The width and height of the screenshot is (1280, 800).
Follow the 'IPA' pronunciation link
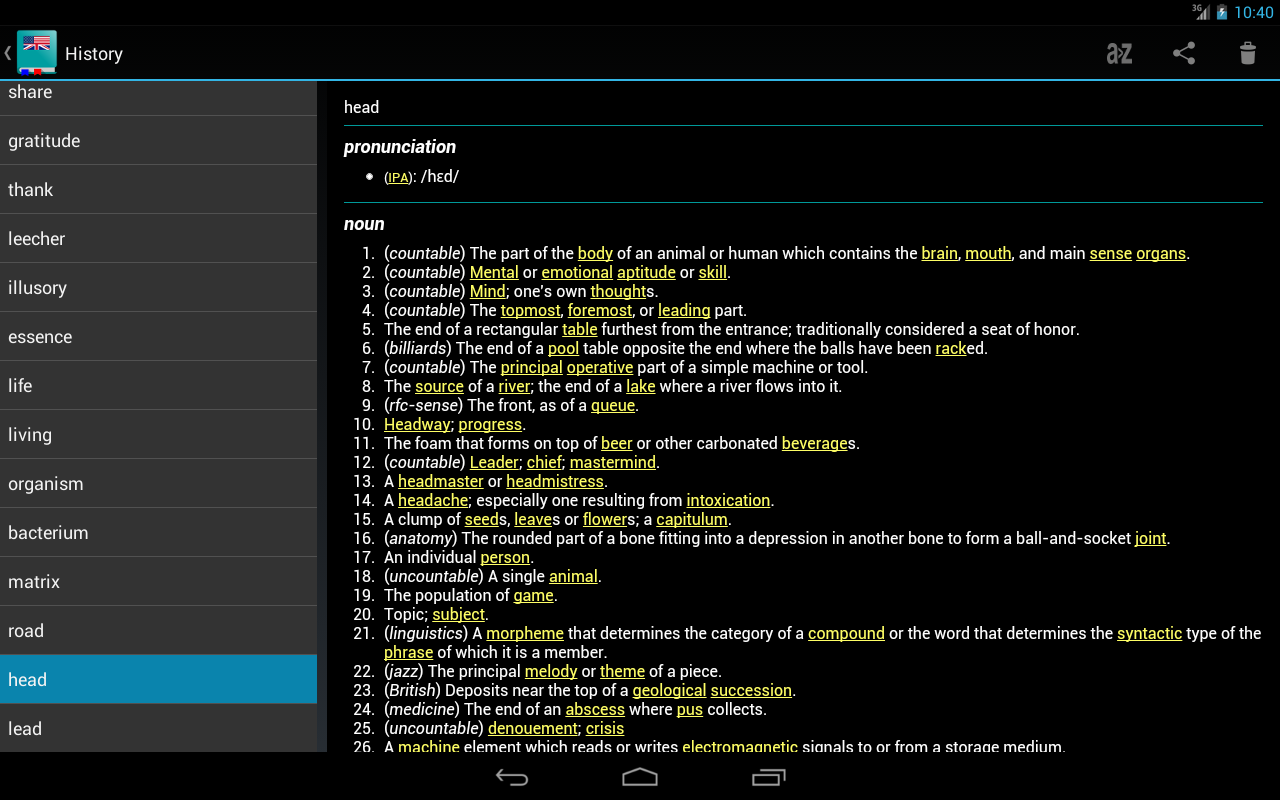[397, 178]
